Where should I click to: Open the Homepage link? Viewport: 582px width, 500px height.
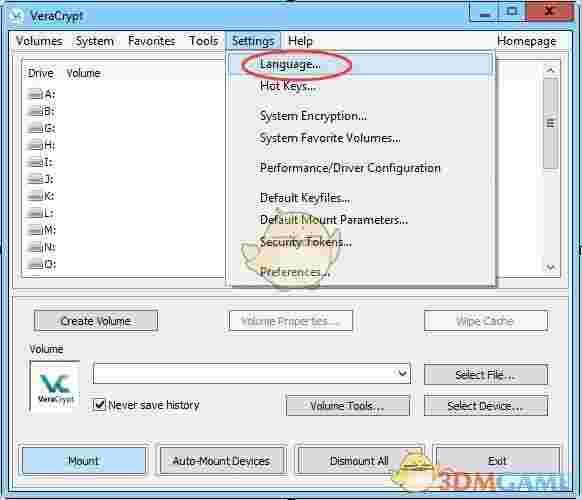pos(526,41)
